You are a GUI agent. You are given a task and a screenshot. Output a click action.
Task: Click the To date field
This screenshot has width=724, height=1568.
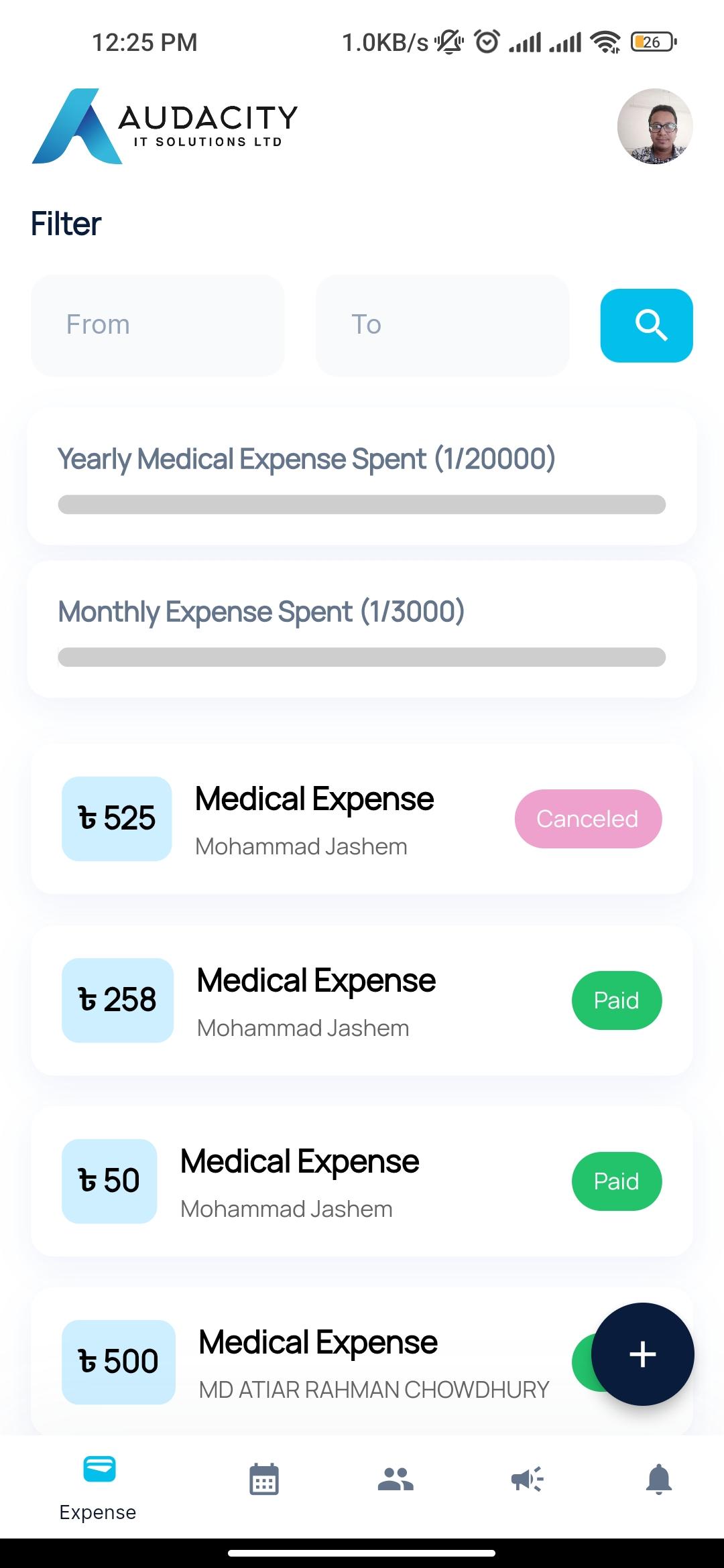[442, 326]
